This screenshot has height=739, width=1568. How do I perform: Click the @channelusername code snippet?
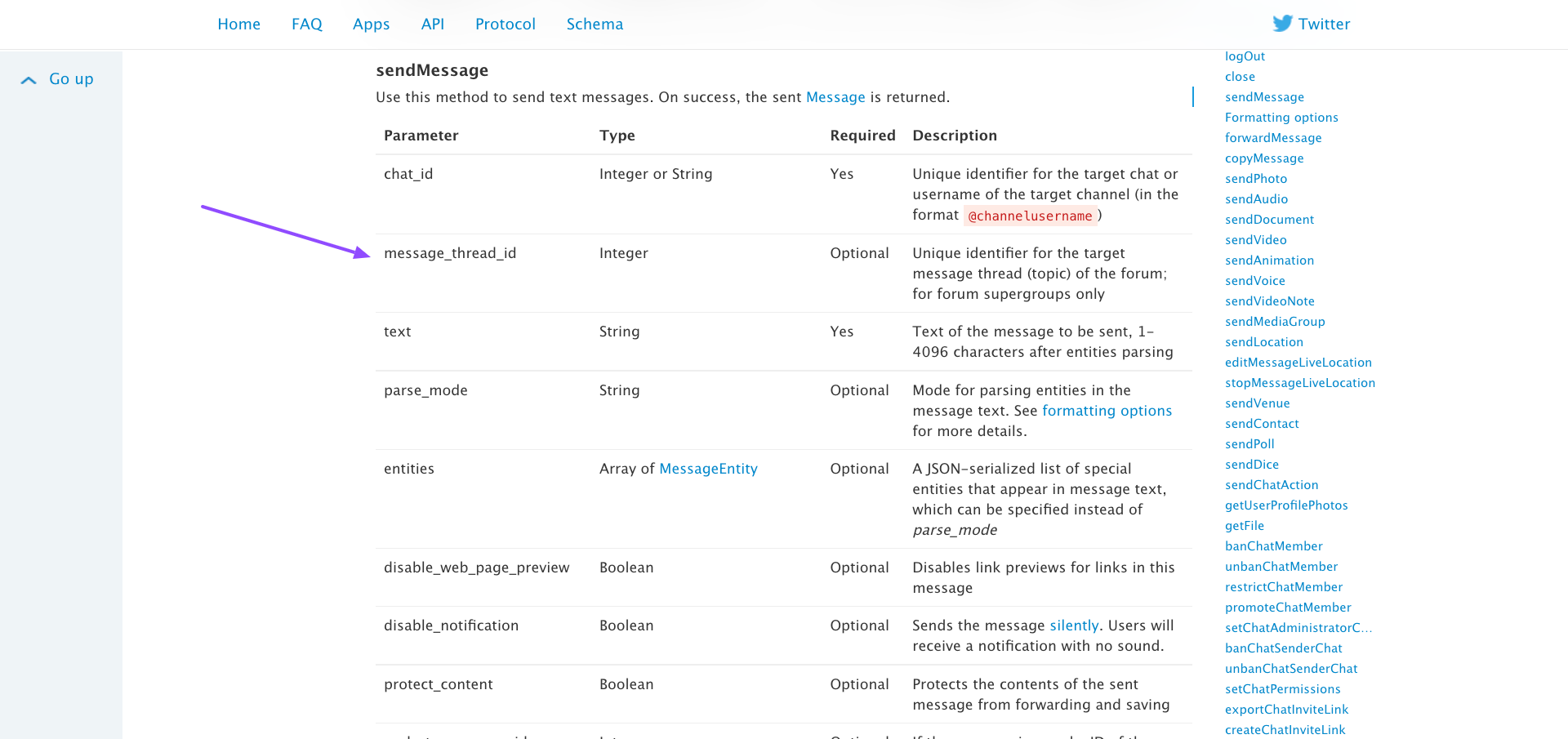click(x=1029, y=216)
